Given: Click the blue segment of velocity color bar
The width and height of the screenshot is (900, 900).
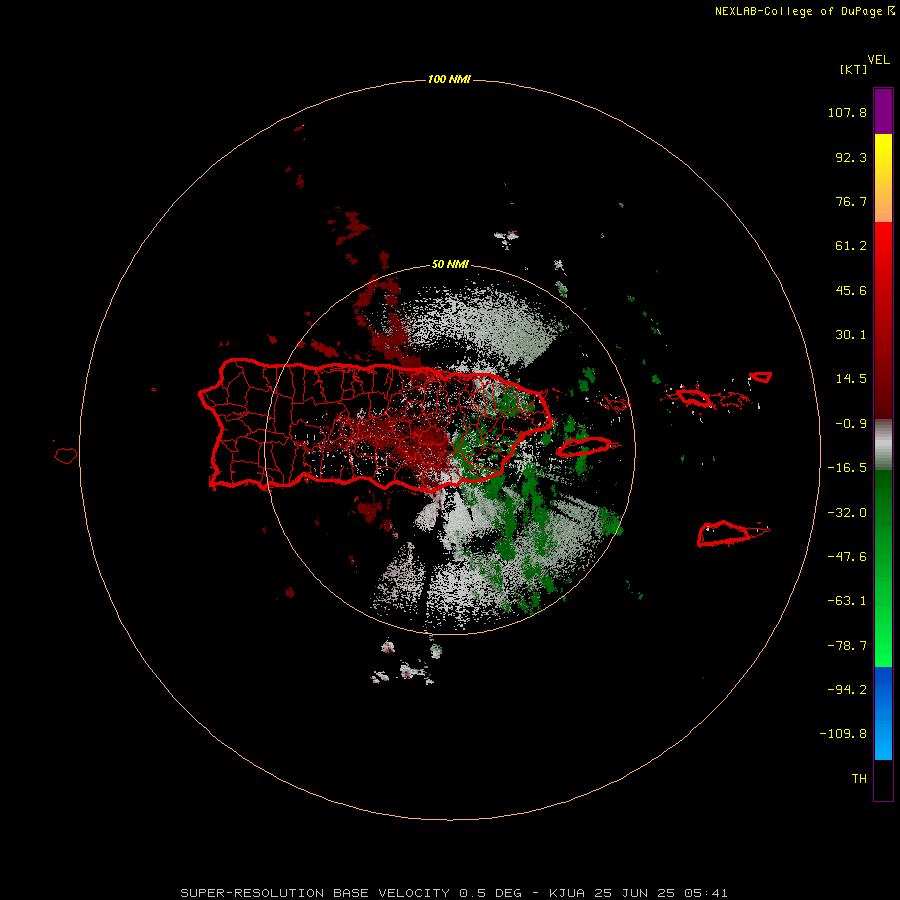Looking at the screenshot, I should click(883, 713).
